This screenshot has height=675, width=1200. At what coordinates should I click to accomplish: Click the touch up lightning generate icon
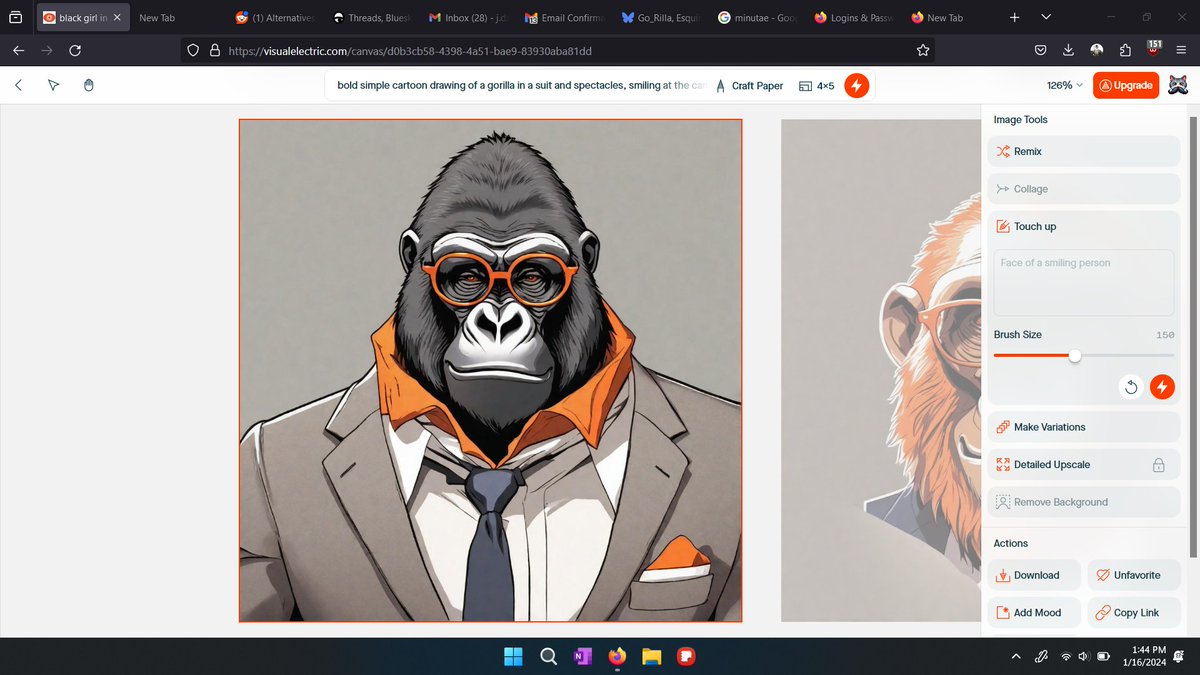click(1162, 387)
